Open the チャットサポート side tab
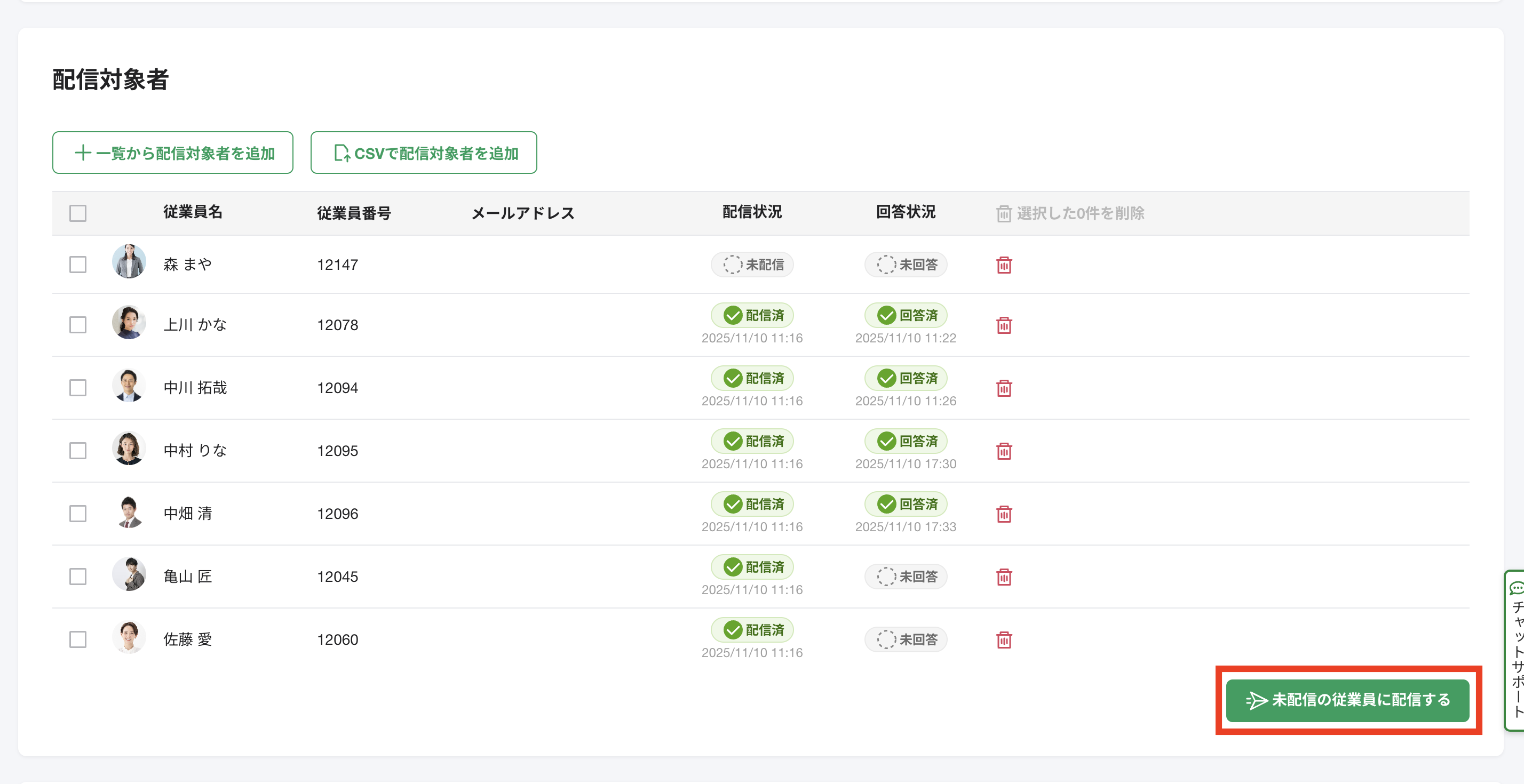The height and width of the screenshot is (784, 1524). pyautogui.click(x=1515, y=650)
